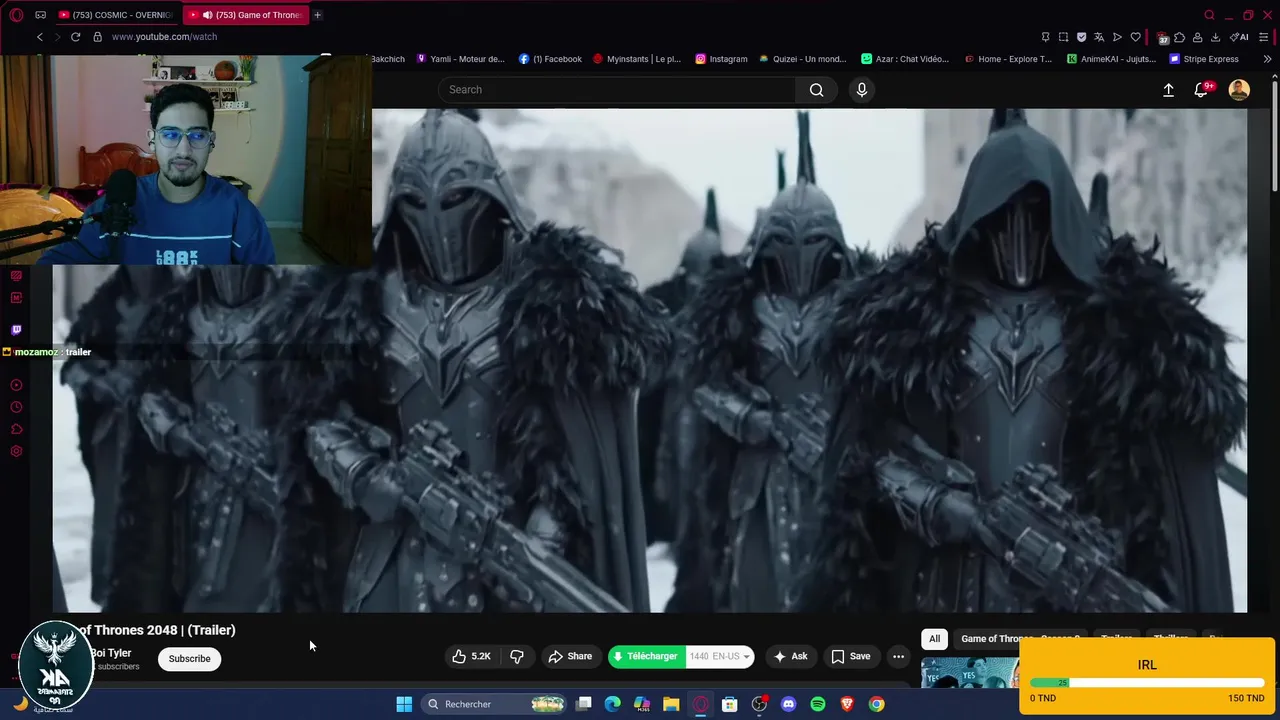Viewport: 1280px width, 720px height.
Task: Open a new browser tab
Action: click(x=317, y=15)
